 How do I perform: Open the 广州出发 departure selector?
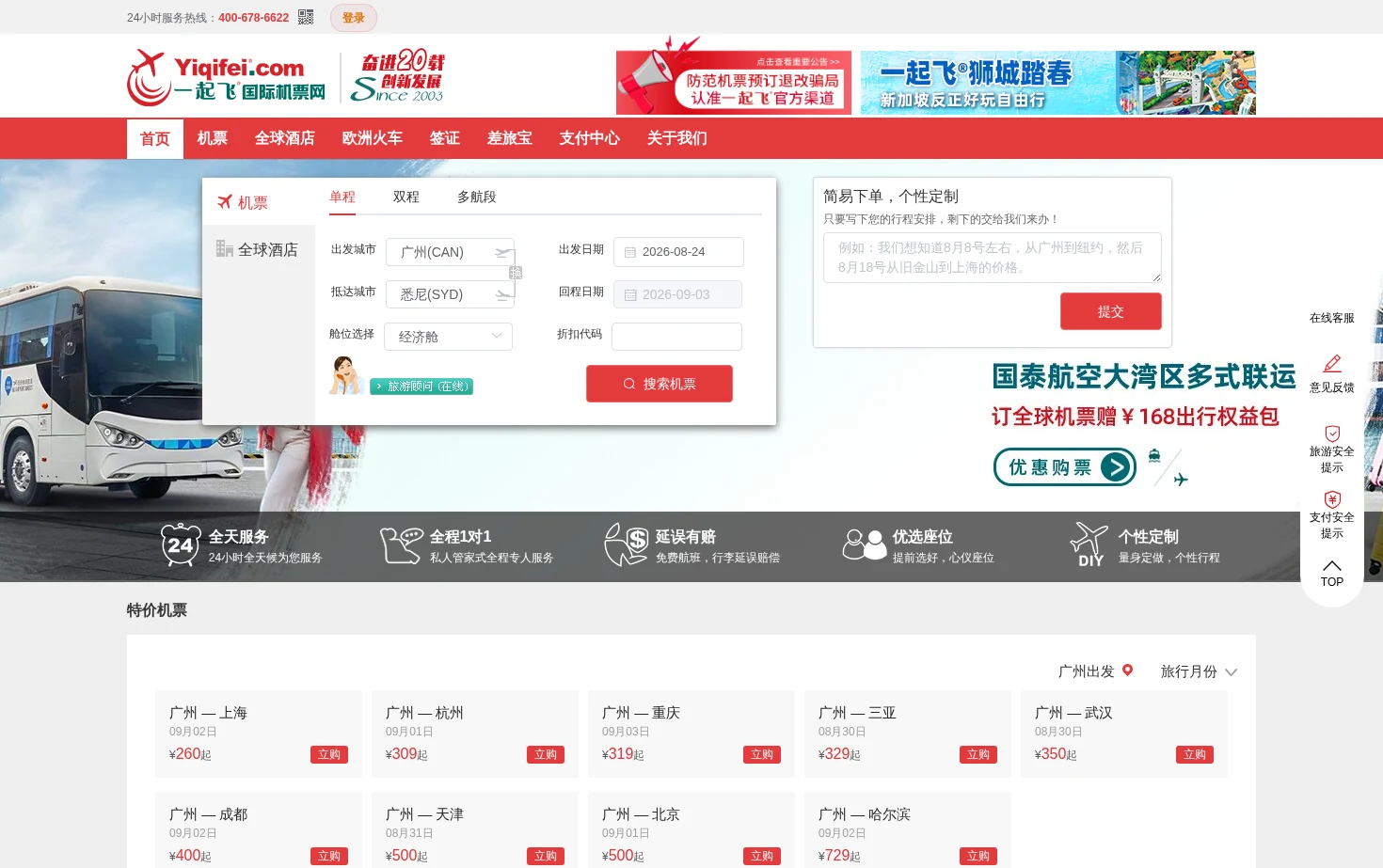1095,671
